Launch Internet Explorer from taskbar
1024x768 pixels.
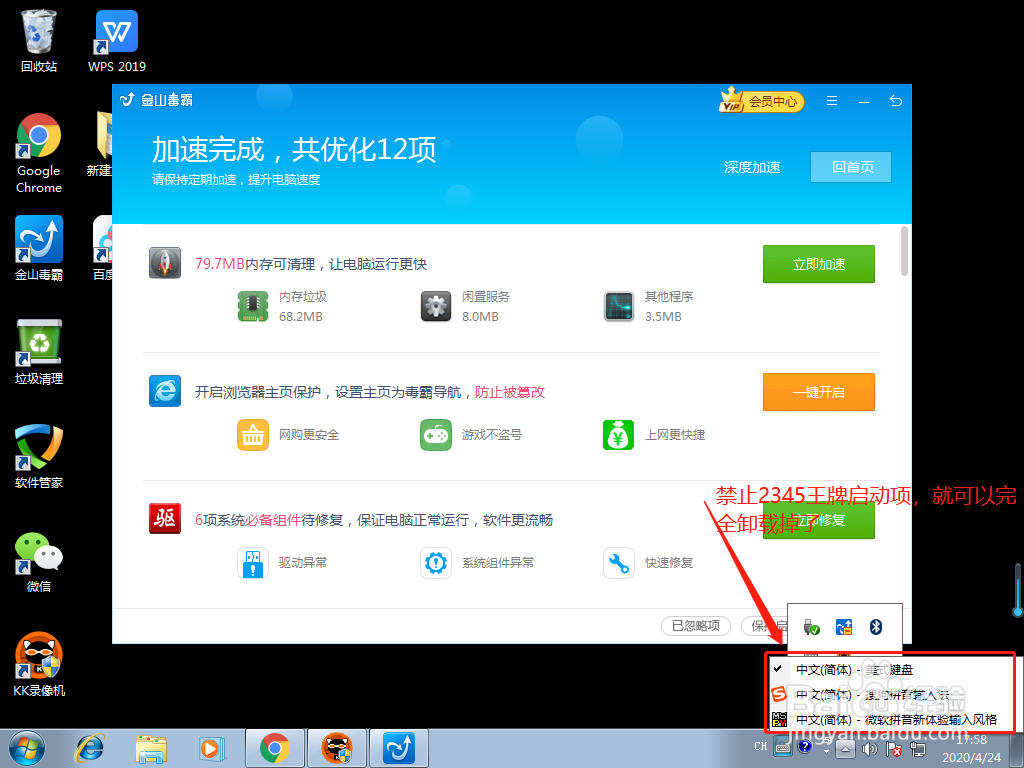point(90,748)
